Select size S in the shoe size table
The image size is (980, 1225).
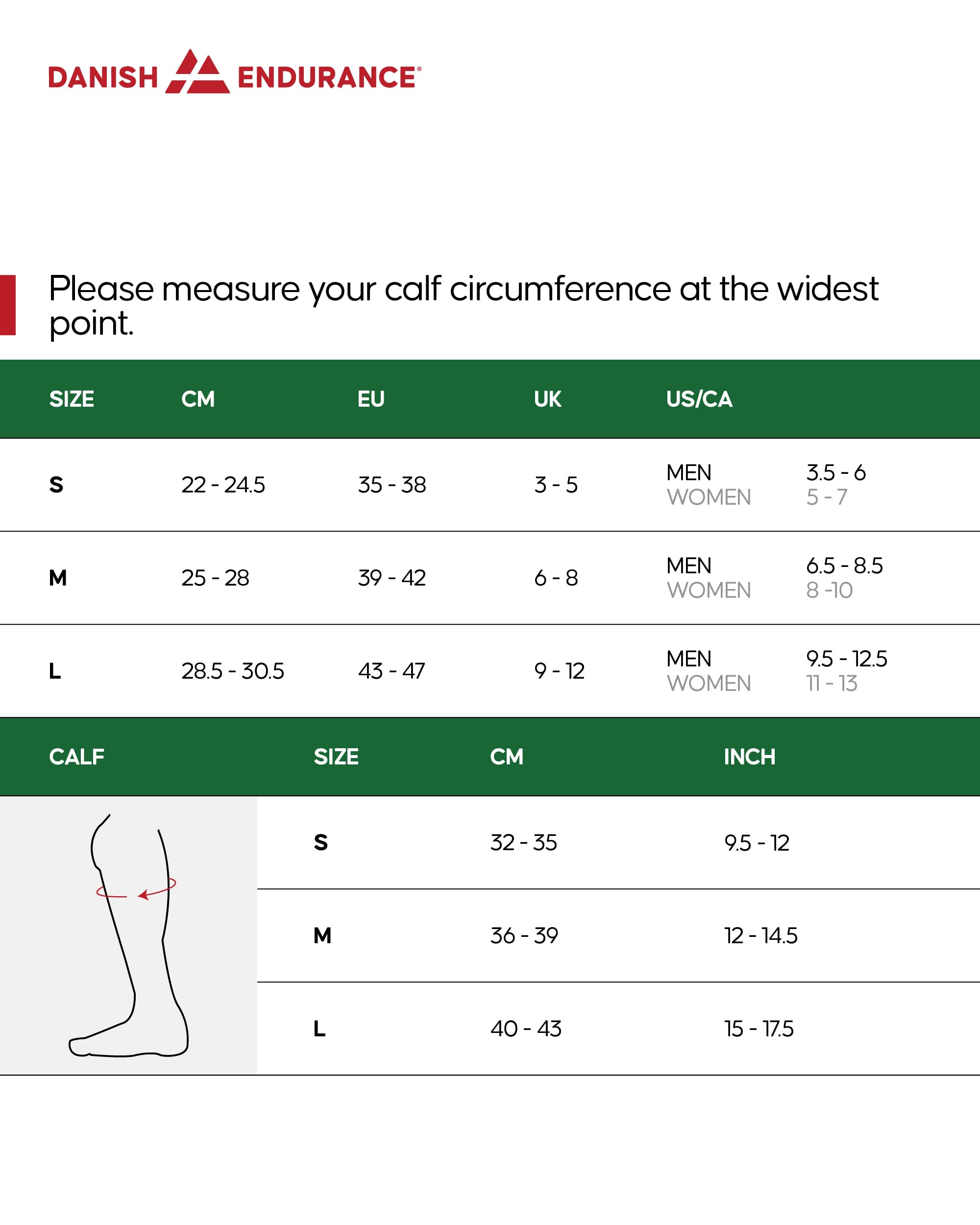(56, 485)
